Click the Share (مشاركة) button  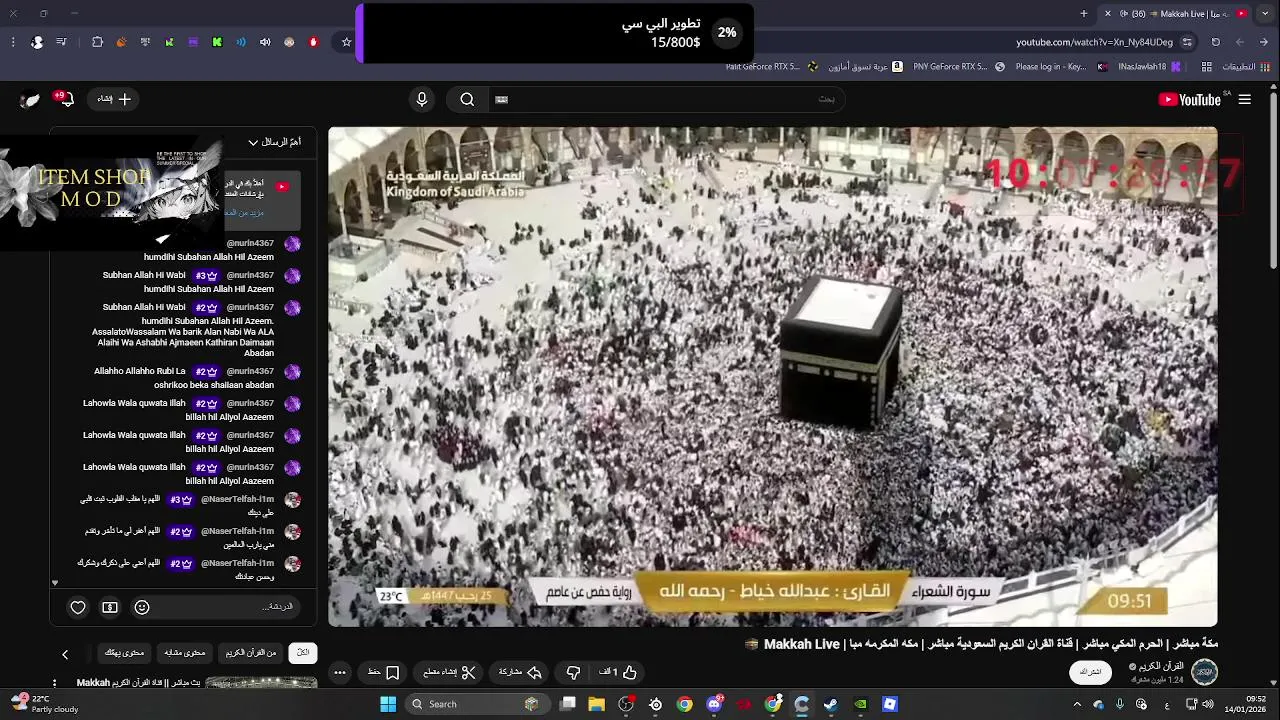[520, 672]
